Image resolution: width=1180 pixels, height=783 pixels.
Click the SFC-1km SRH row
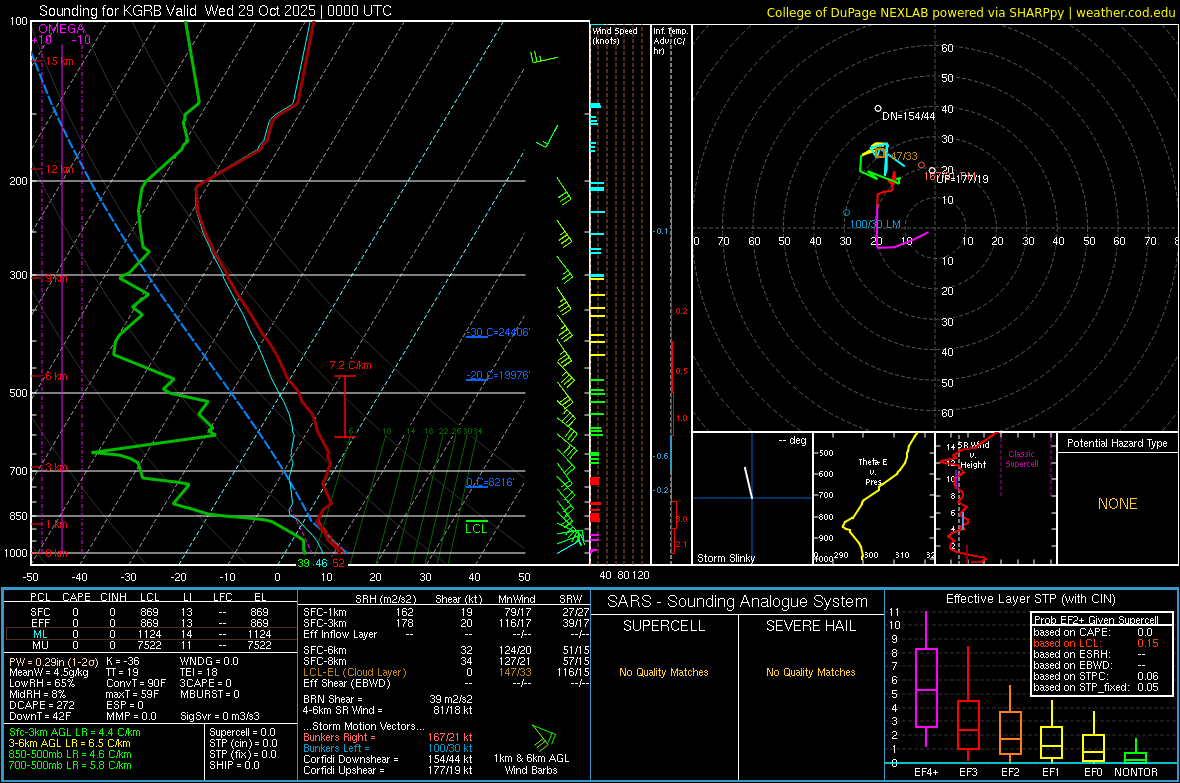click(x=444, y=612)
